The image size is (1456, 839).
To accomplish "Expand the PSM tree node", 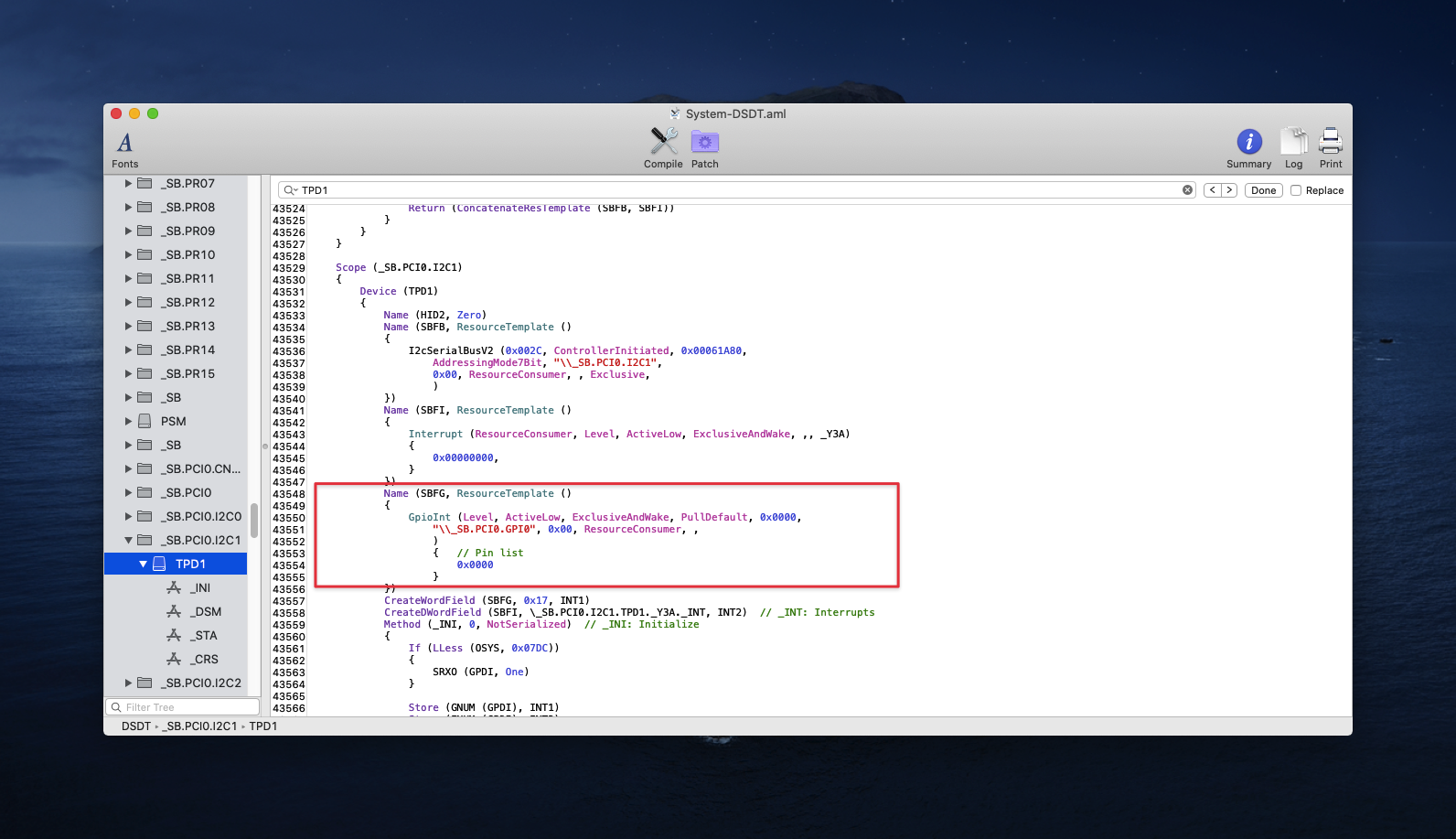I will pyautogui.click(x=129, y=422).
